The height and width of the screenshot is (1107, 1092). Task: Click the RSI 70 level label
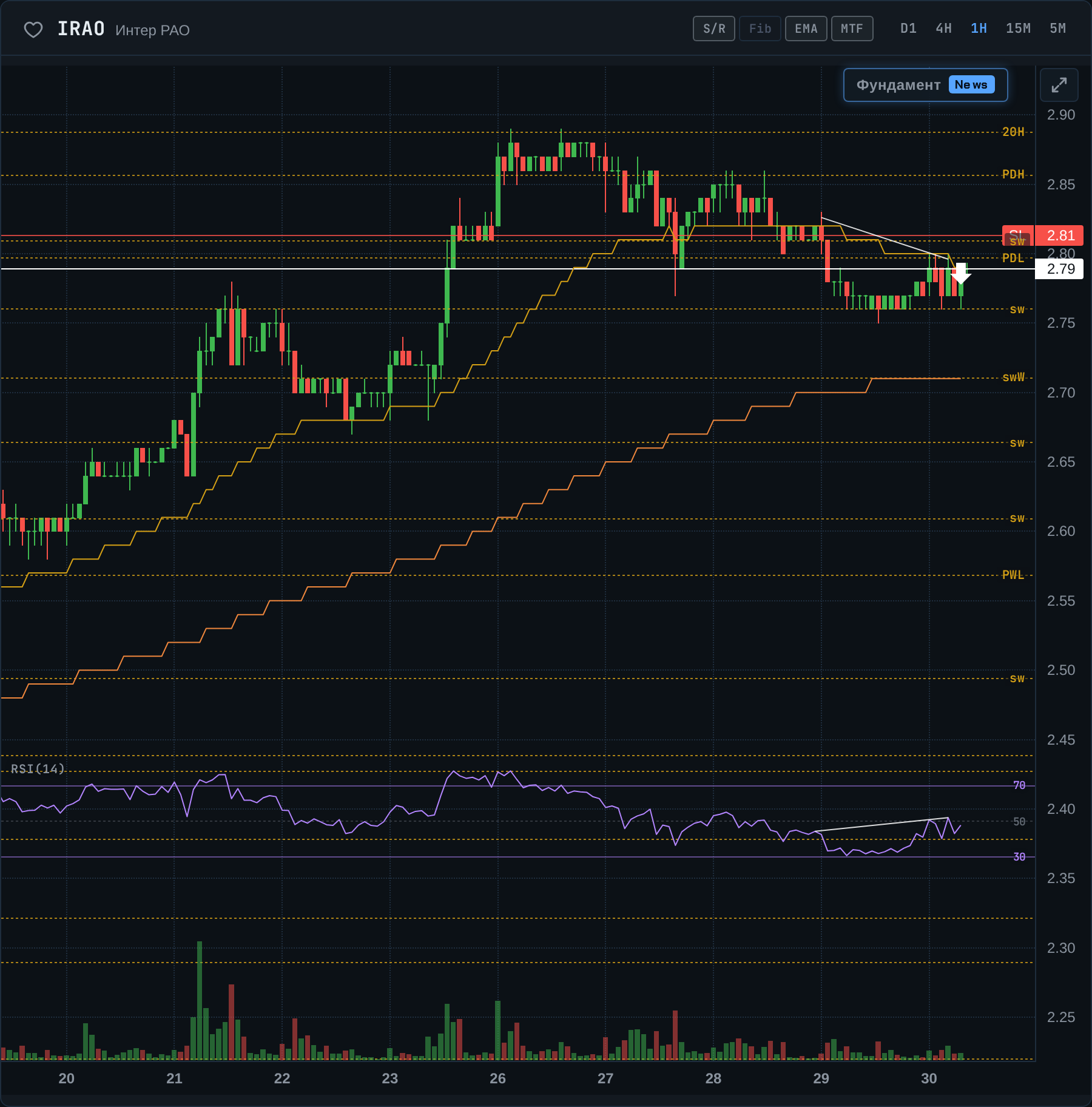click(x=1019, y=785)
